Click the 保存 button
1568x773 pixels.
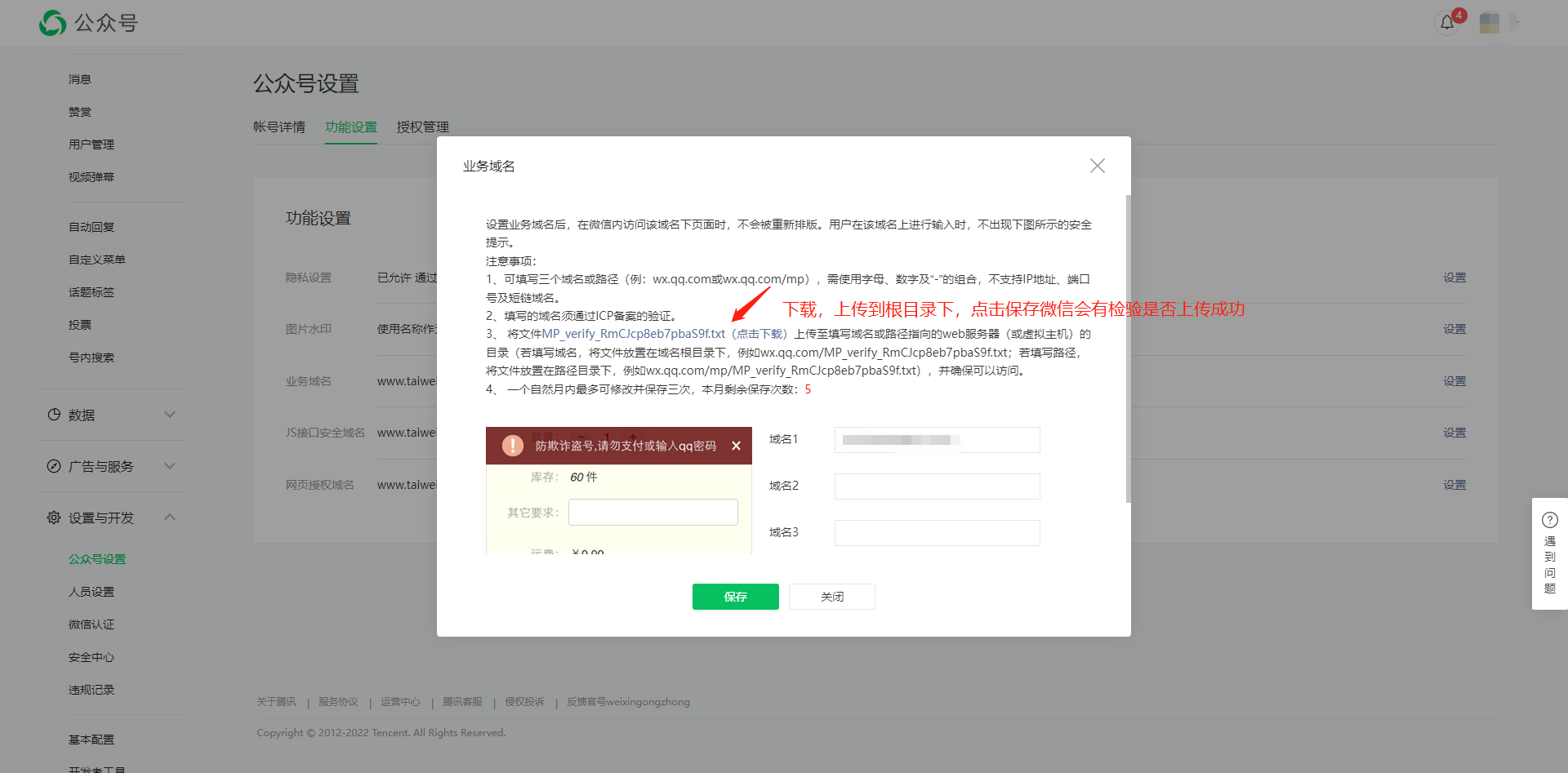[x=734, y=597]
